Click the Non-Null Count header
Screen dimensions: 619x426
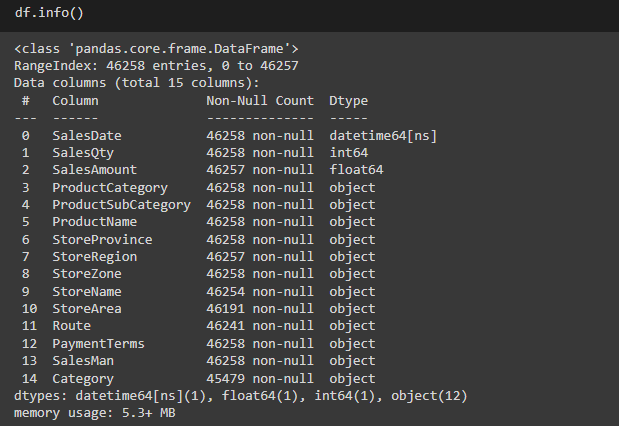tap(260, 101)
